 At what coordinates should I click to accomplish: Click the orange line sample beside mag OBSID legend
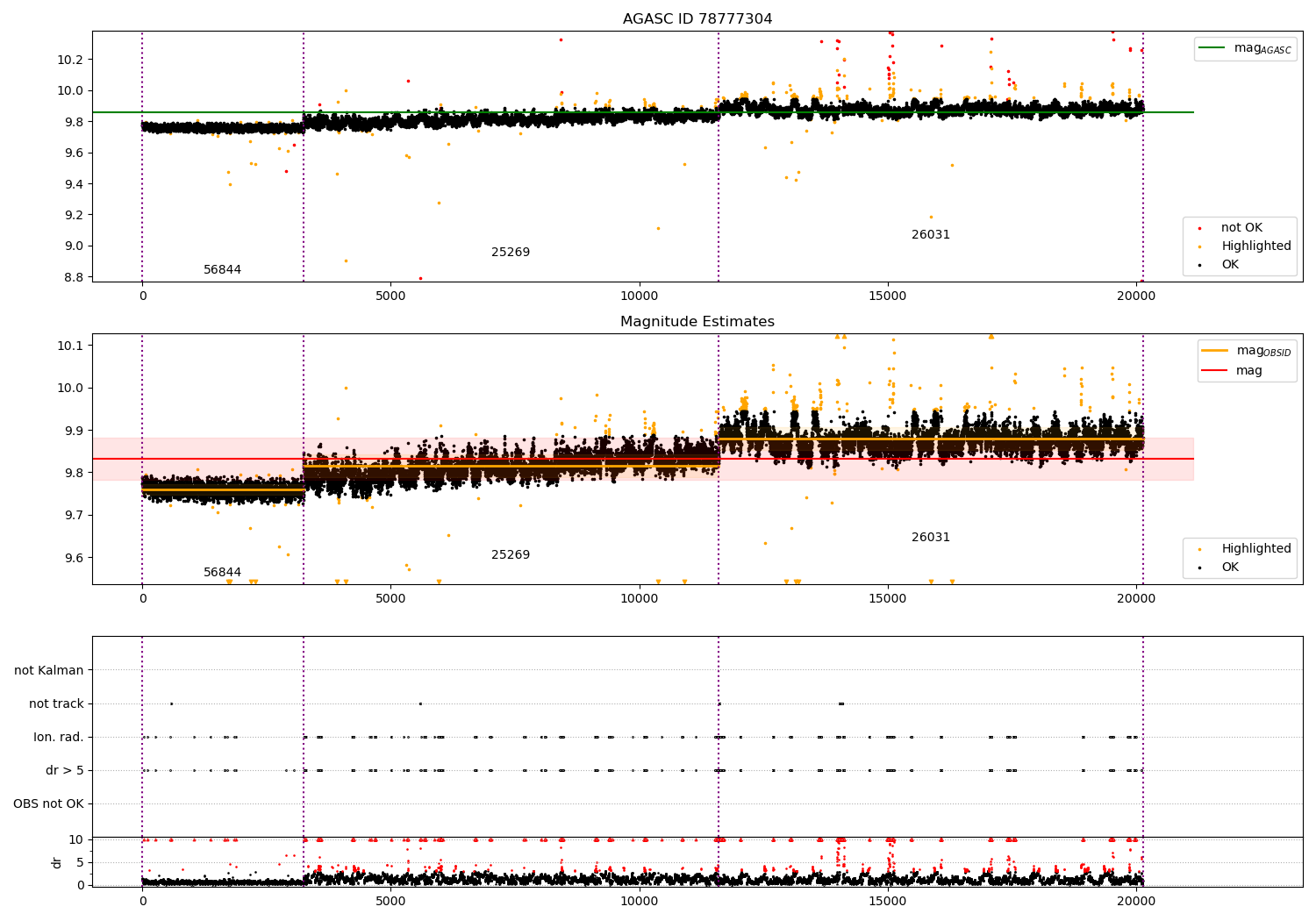point(1214,351)
